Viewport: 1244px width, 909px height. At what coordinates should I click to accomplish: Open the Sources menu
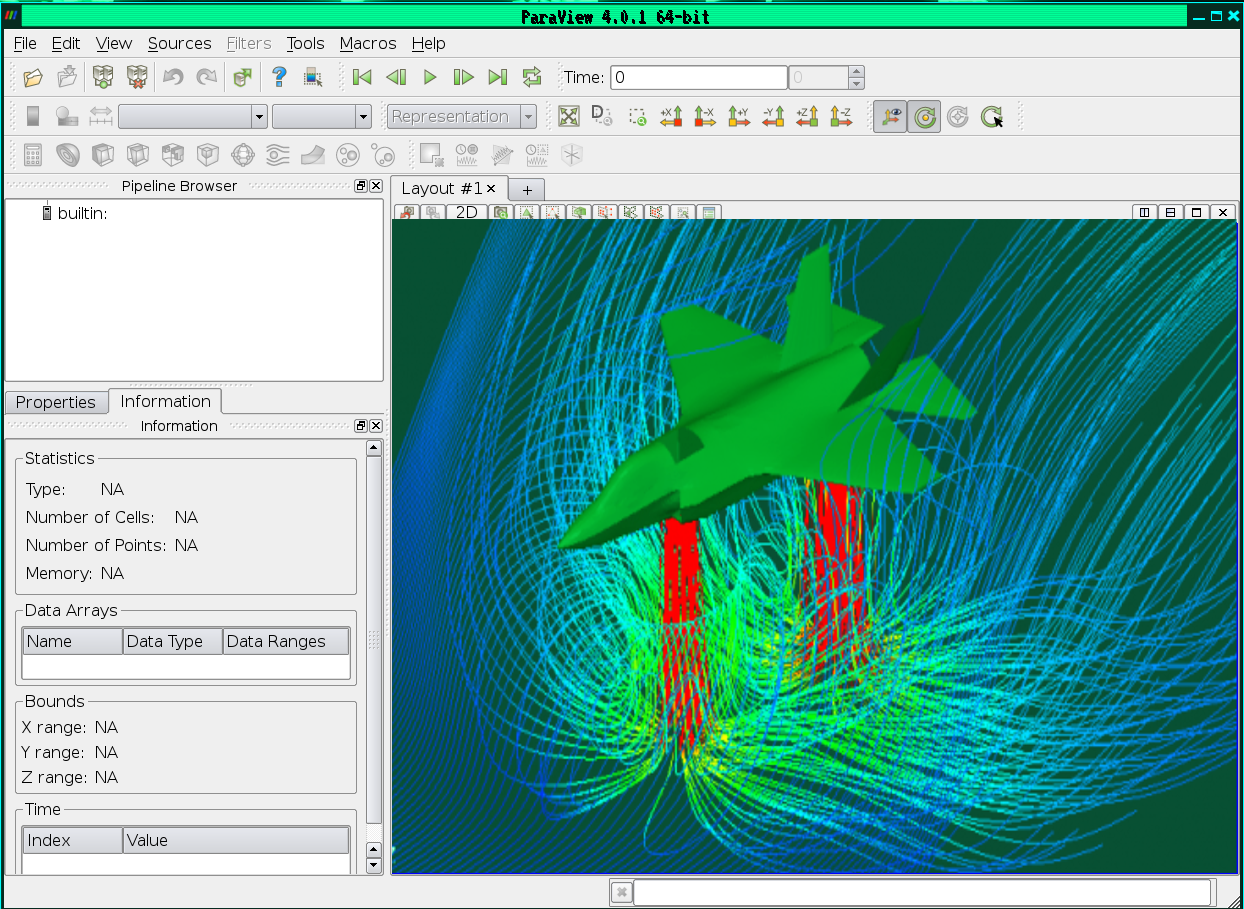click(180, 43)
